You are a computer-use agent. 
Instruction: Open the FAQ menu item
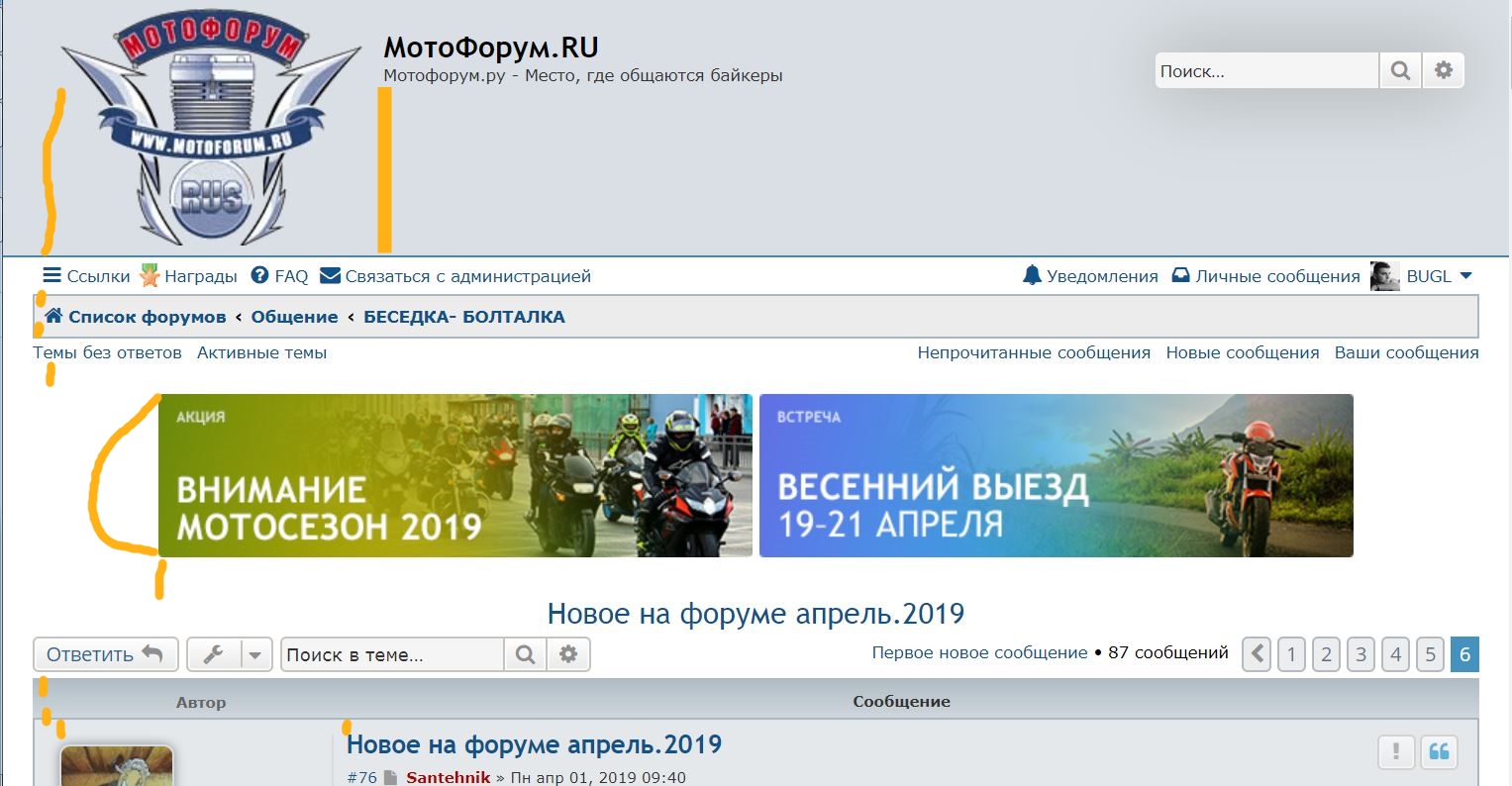point(280,276)
